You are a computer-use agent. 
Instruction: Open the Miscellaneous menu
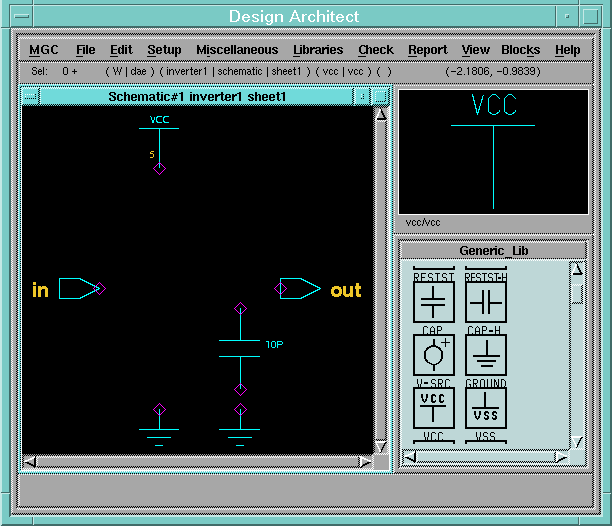(x=238, y=50)
